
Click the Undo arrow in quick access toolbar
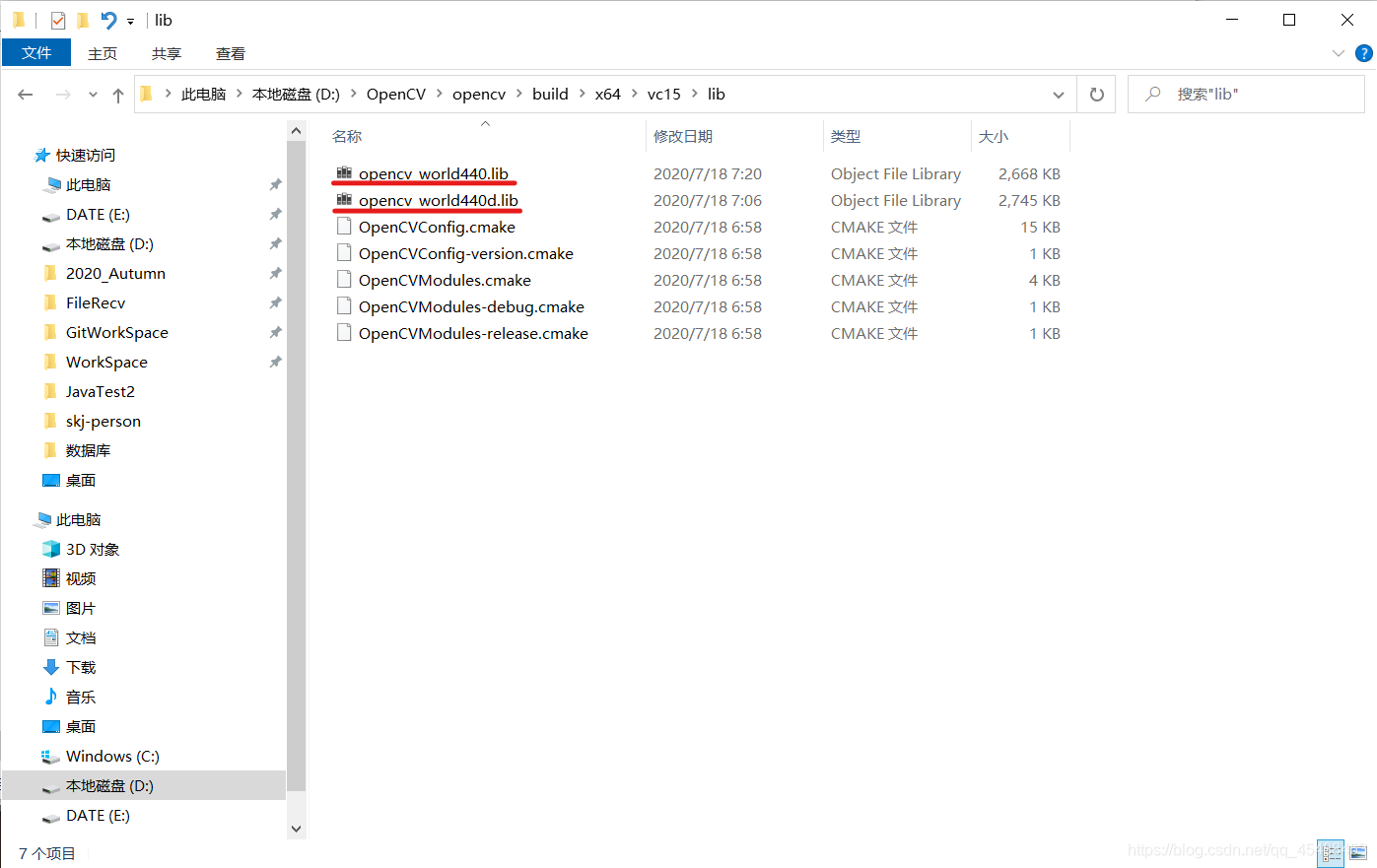pyautogui.click(x=108, y=20)
